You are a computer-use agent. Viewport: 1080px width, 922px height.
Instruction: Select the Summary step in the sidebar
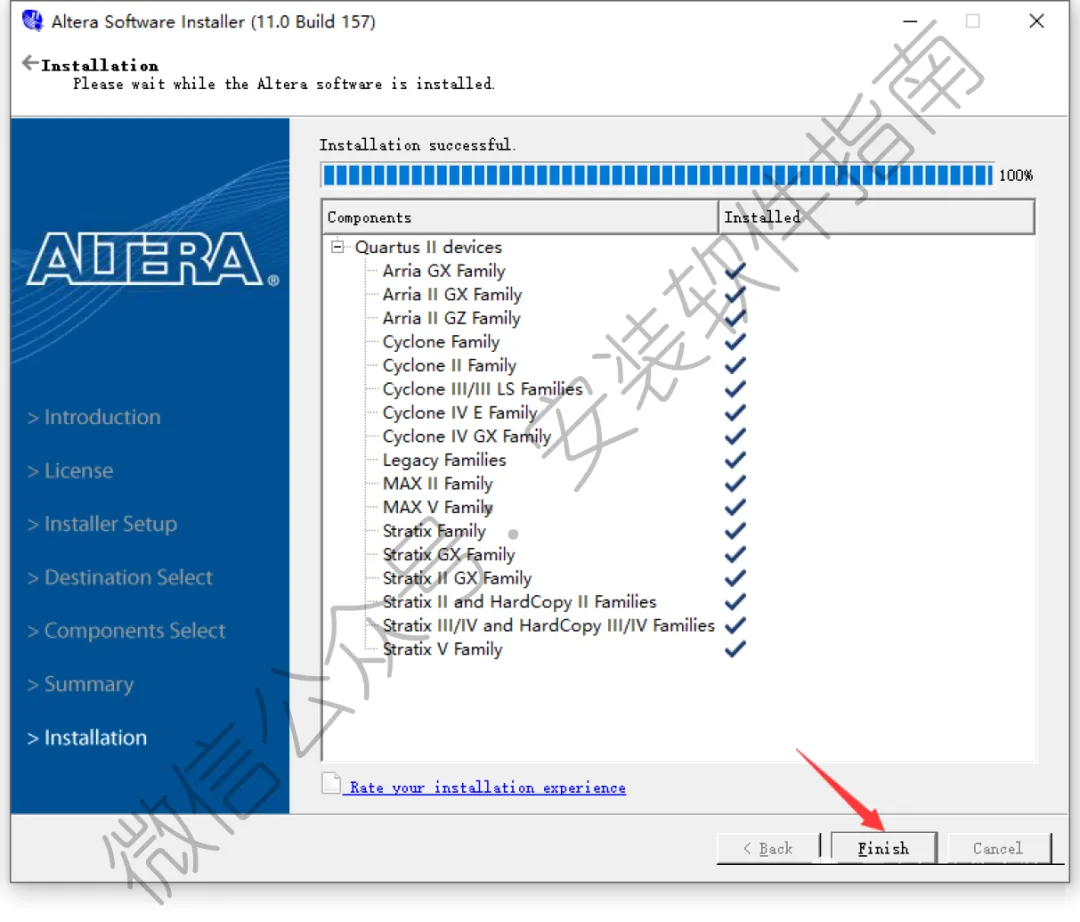coord(81,684)
